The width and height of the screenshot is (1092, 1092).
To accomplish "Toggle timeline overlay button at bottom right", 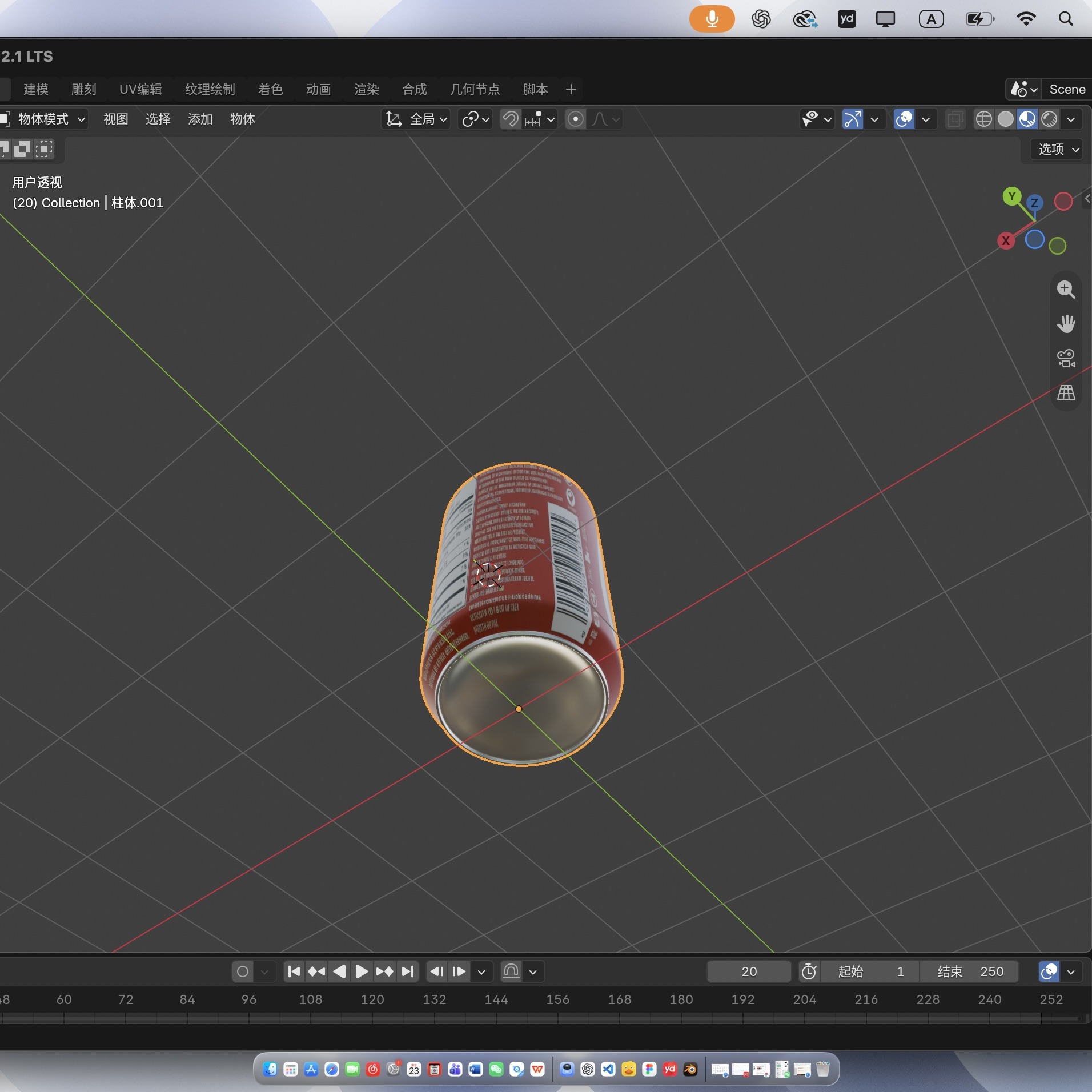I will click(x=1049, y=971).
